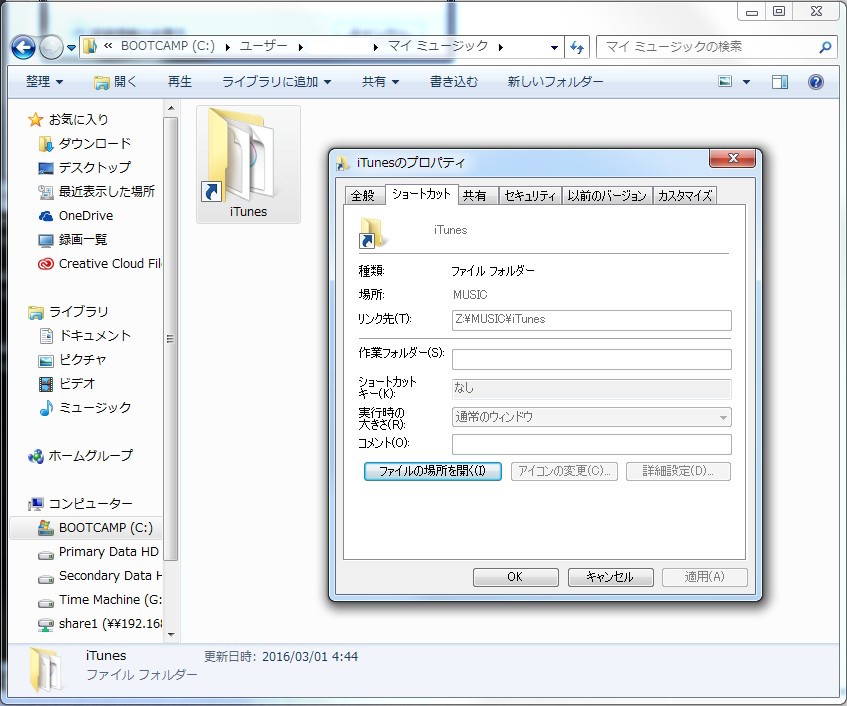Click キャンセル button

coord(610,577)
